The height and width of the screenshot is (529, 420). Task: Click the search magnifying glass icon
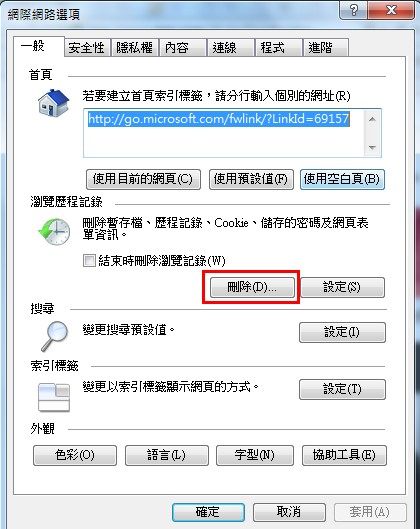pos(55,336)
